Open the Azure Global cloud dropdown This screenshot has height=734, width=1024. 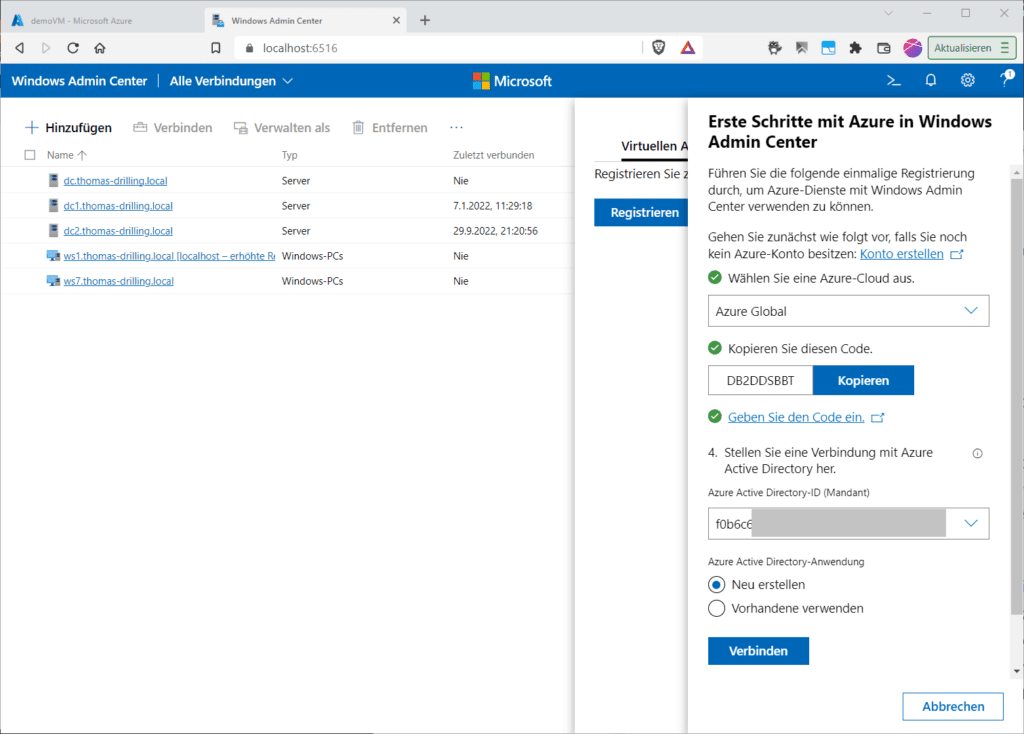pos(848,311)
